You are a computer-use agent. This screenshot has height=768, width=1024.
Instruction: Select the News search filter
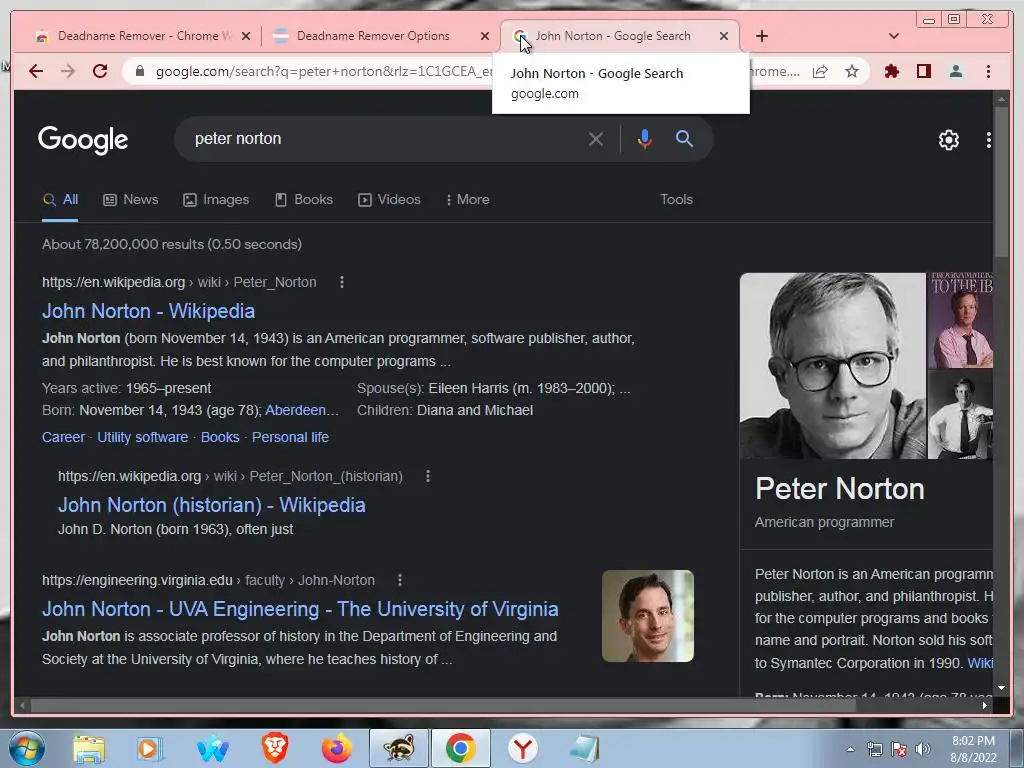click(x=131, y=200)
